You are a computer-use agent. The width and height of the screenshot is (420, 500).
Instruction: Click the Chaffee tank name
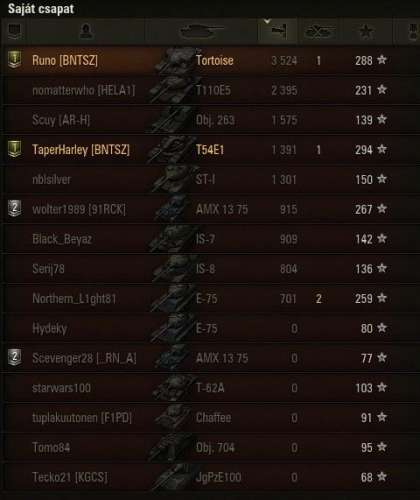tap(213, 418)
